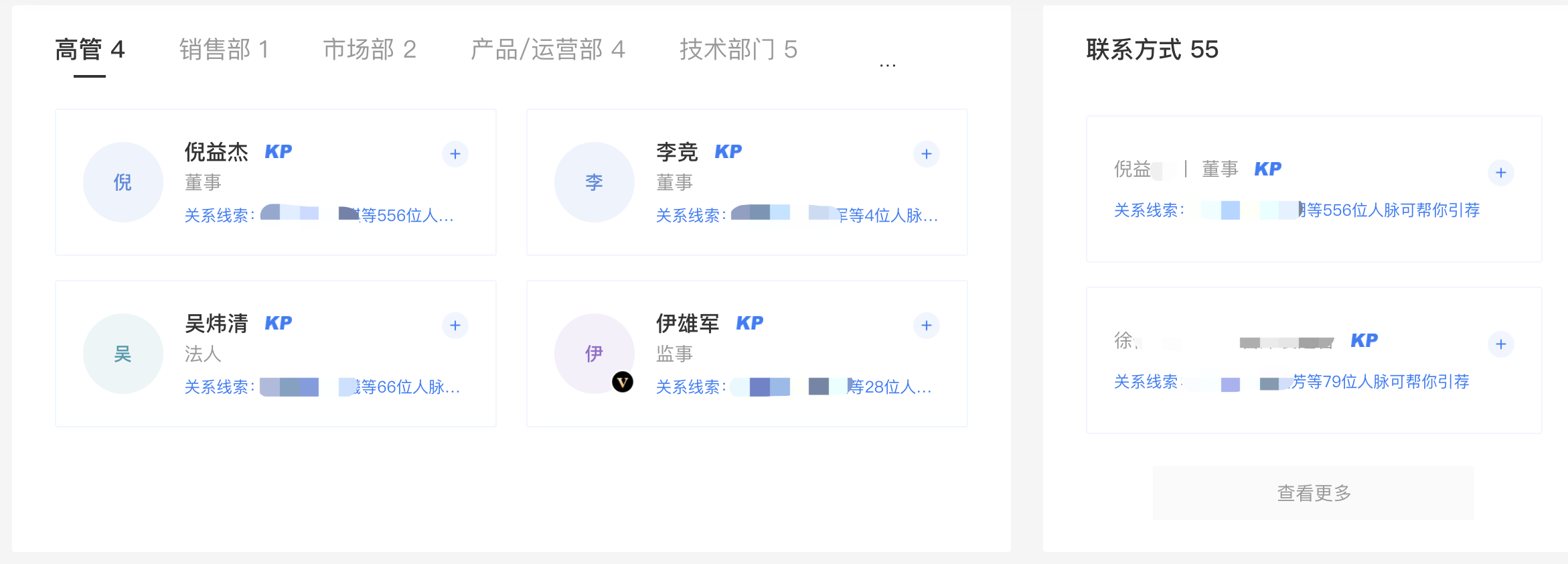Go to 技术部门 5 tab
1568x564 pixels.
[x=738, y=50]
